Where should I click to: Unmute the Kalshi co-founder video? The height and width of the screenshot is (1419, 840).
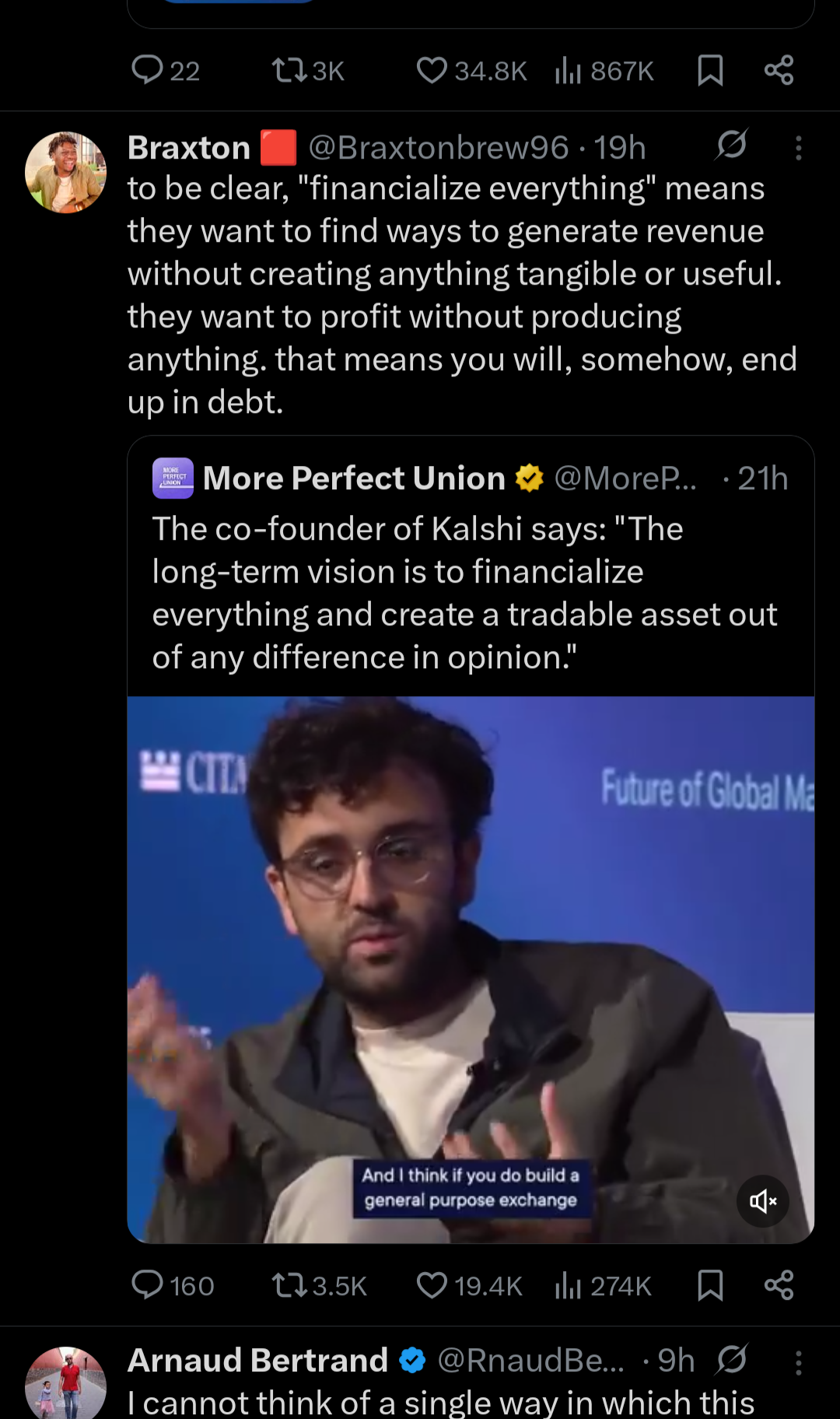(x=763, y=1201)
